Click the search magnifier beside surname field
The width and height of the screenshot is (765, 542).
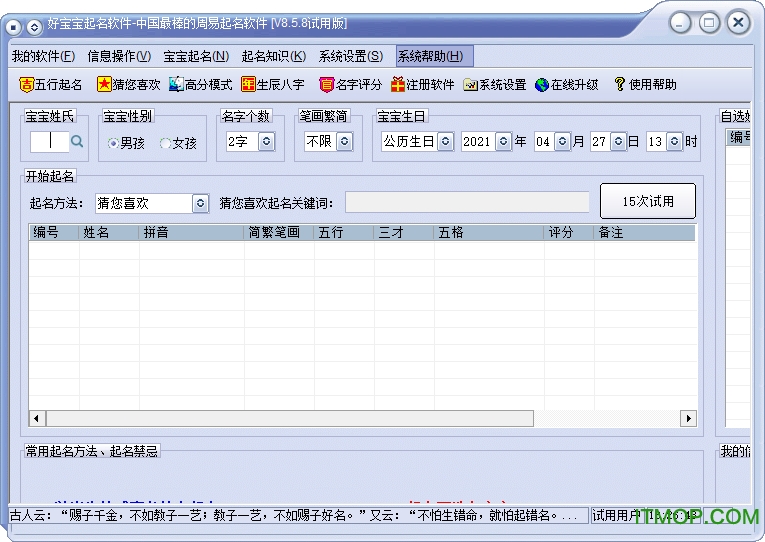point(77,143)
